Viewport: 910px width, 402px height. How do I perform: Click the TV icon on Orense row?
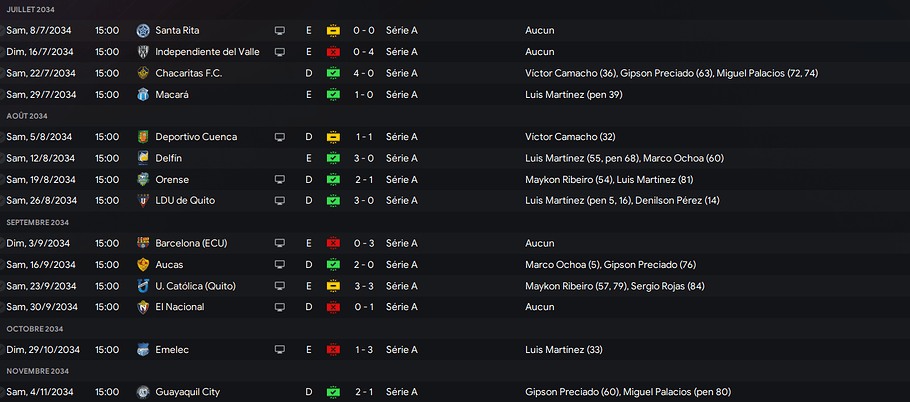pos(280,180)
